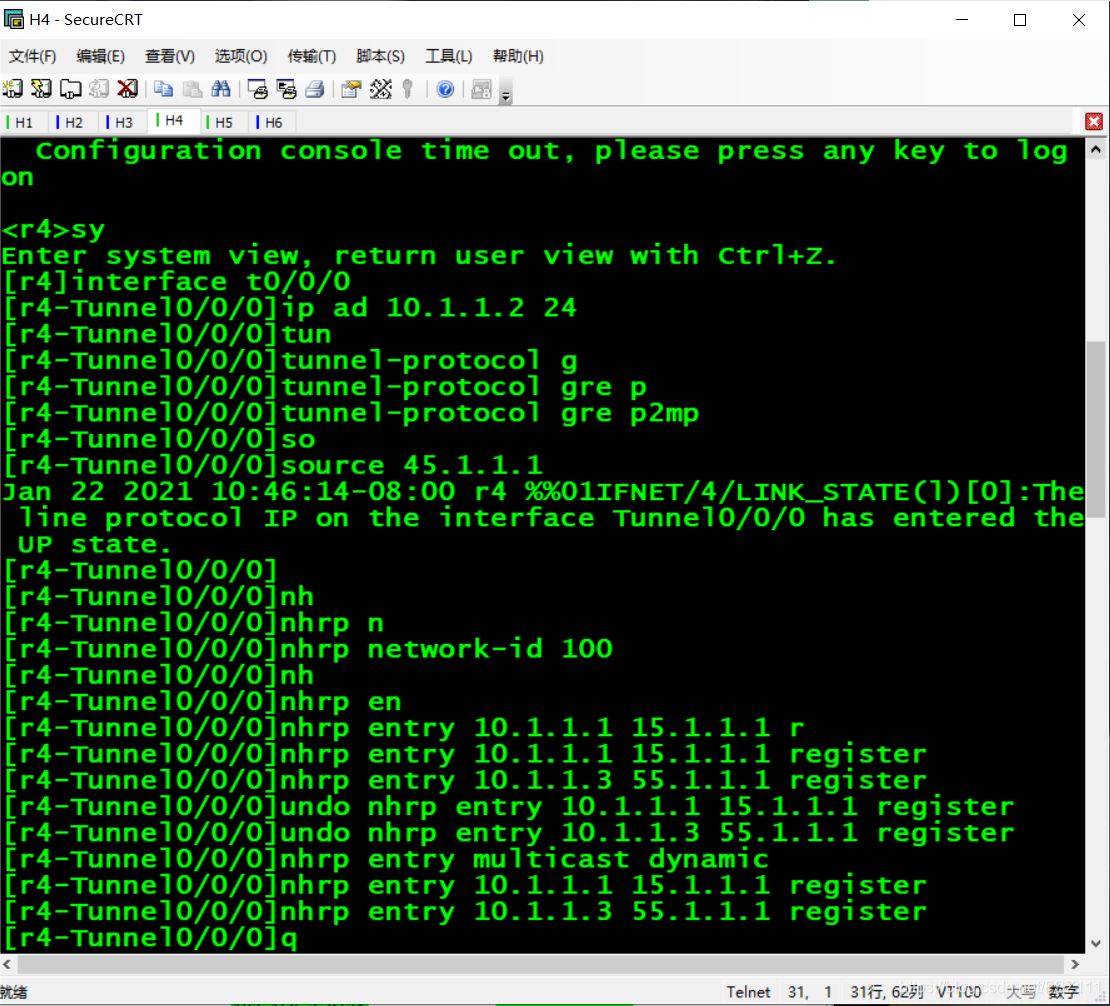
Task: Click the 'interface t0/0/0' command line
Action: (176, 282)
